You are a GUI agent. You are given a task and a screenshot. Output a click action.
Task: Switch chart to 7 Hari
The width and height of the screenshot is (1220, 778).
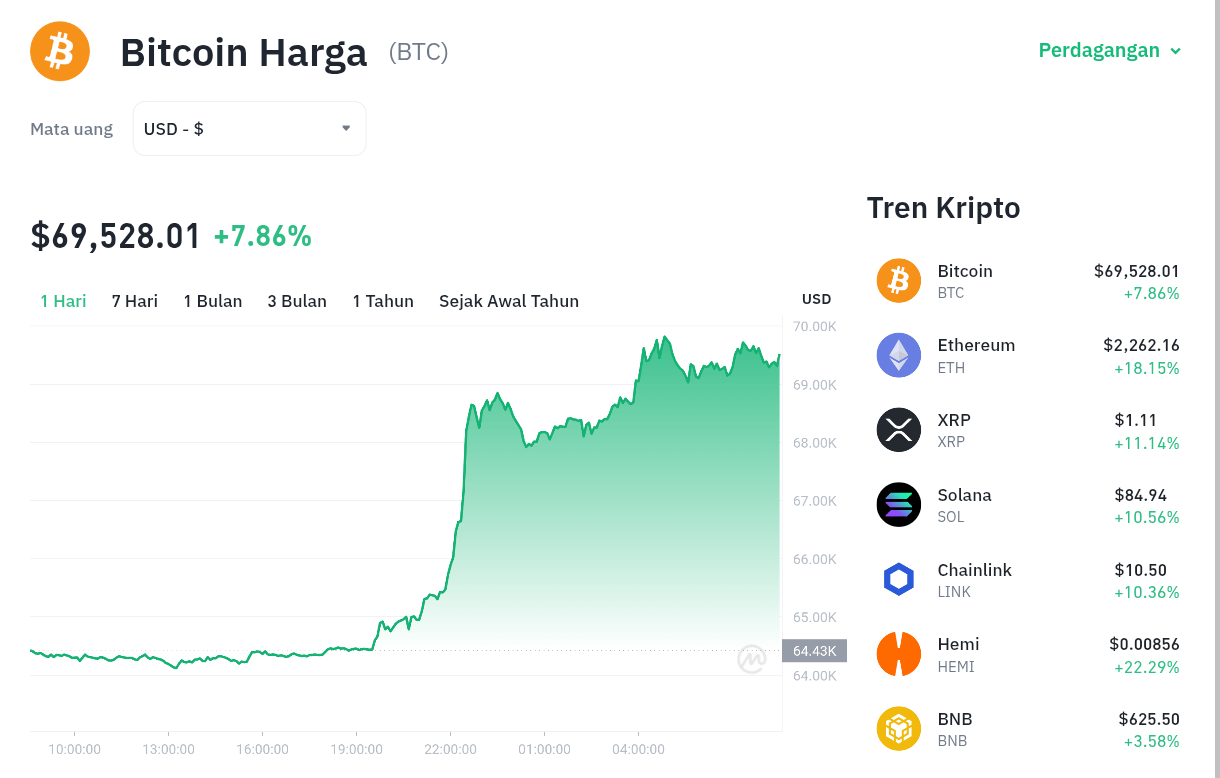pos(135,301)
